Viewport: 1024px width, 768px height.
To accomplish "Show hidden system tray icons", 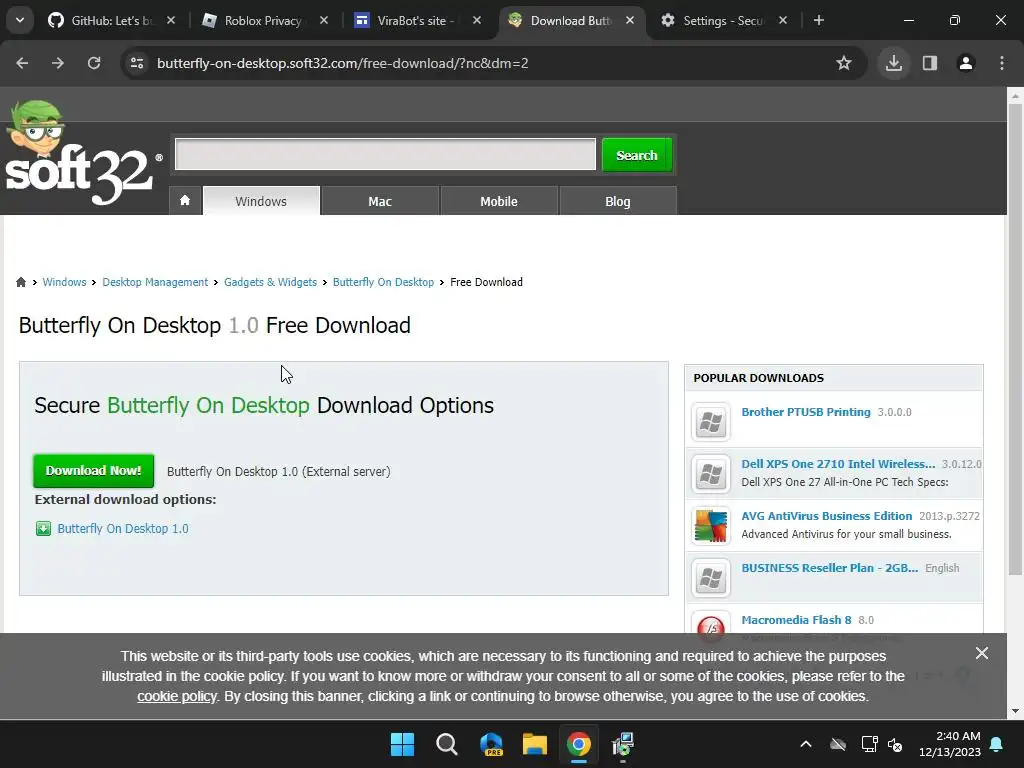I will 806,744.
